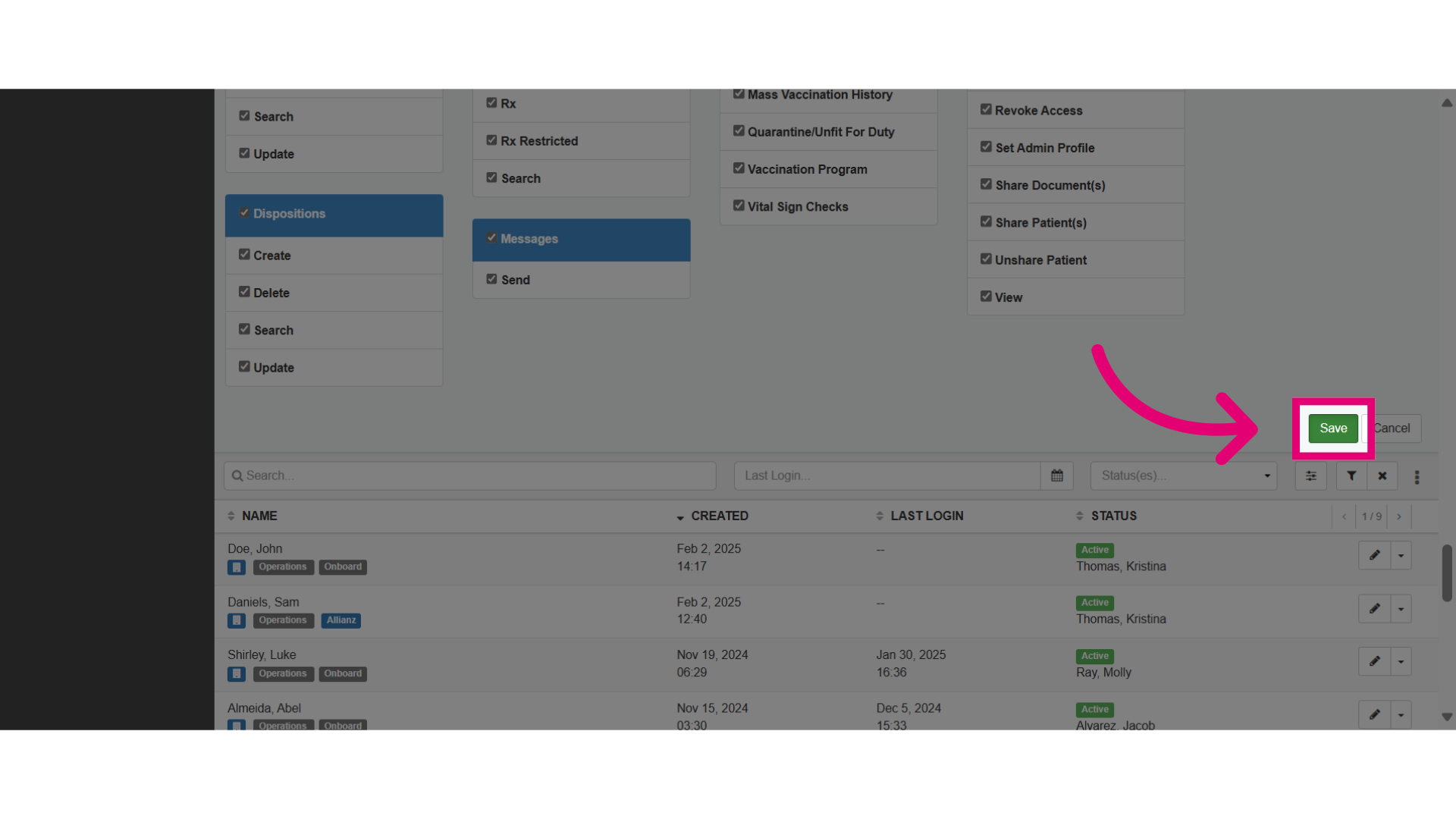Click the name Almeida, Abel
The image size is (1456, 819).
264,708
